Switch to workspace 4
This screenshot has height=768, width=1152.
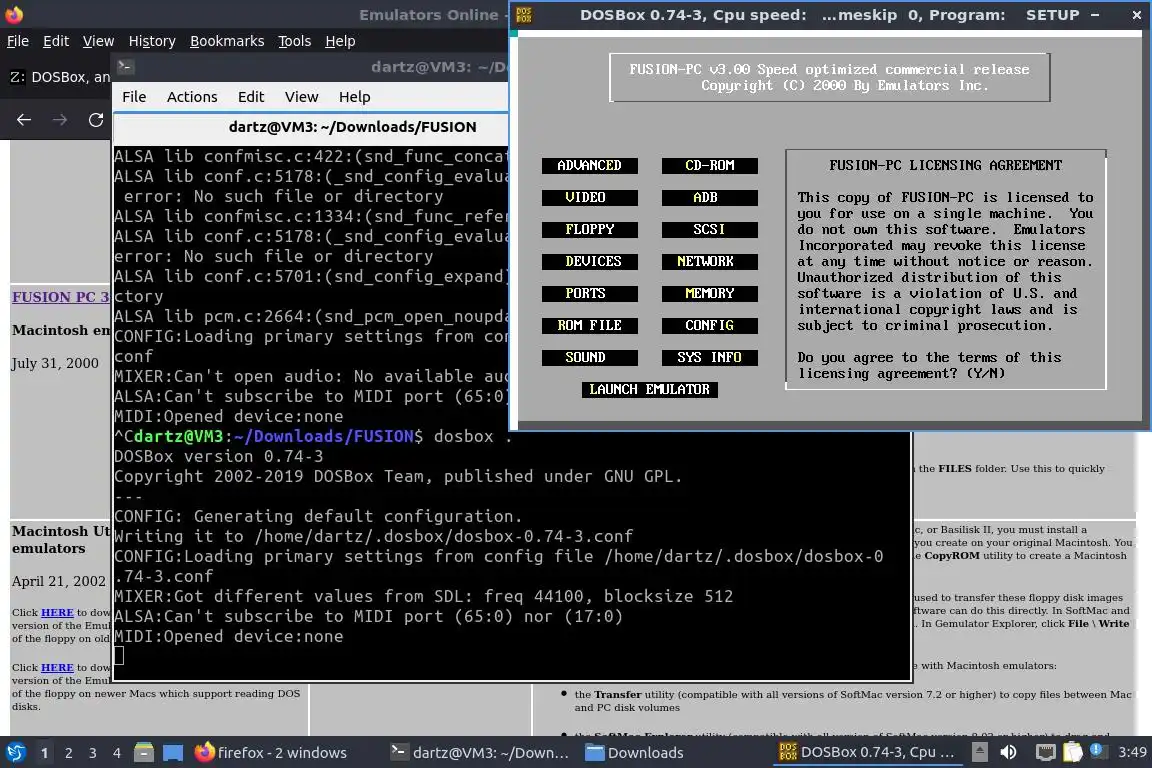point(117,753)
